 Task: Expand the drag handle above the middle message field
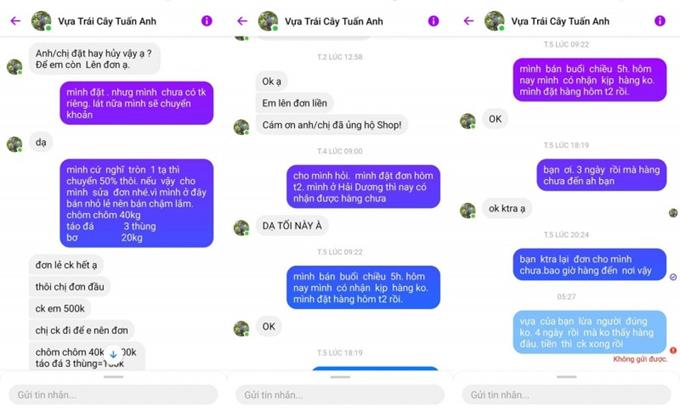click(x=340, y=377)
